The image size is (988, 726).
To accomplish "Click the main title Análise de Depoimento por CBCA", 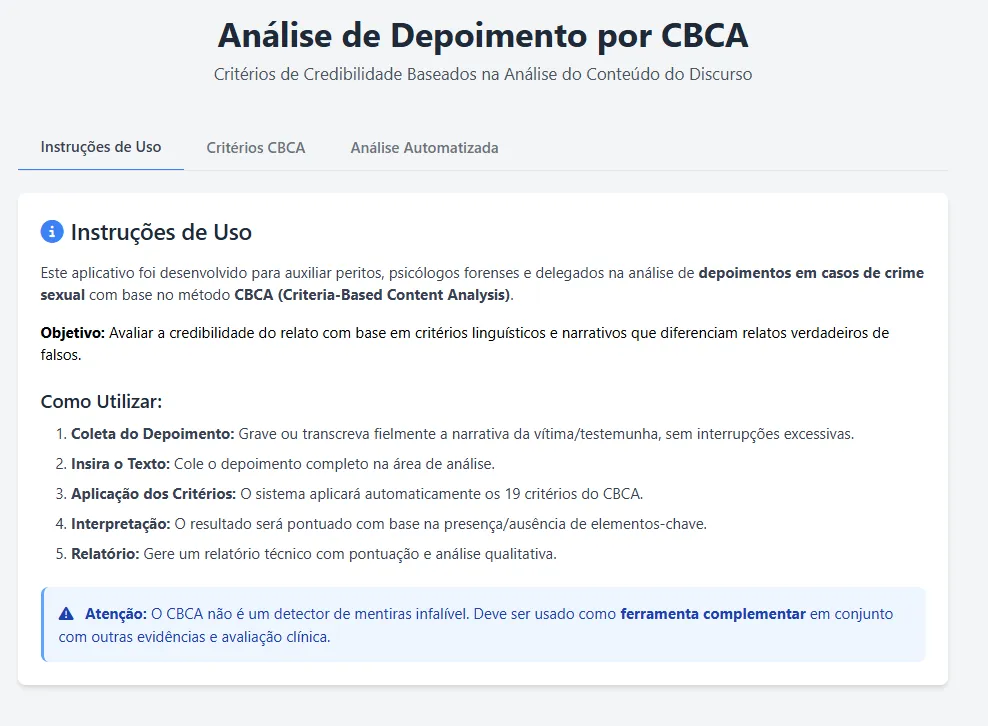I will click(x=482, y=35).
